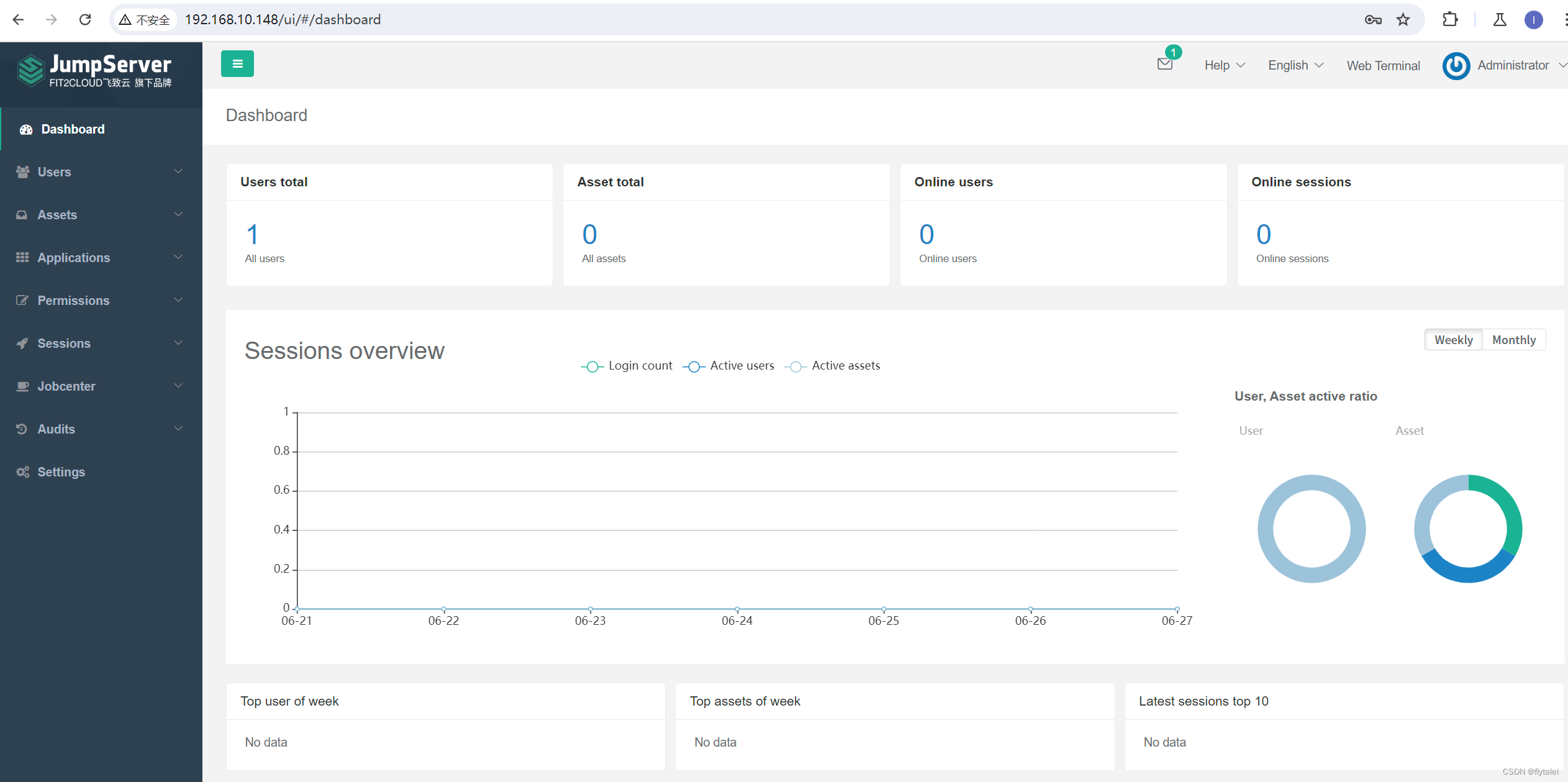Screen dimensions: 1568x782
Task: Expand the Assets menu section
Action: (x=100, y=214)
